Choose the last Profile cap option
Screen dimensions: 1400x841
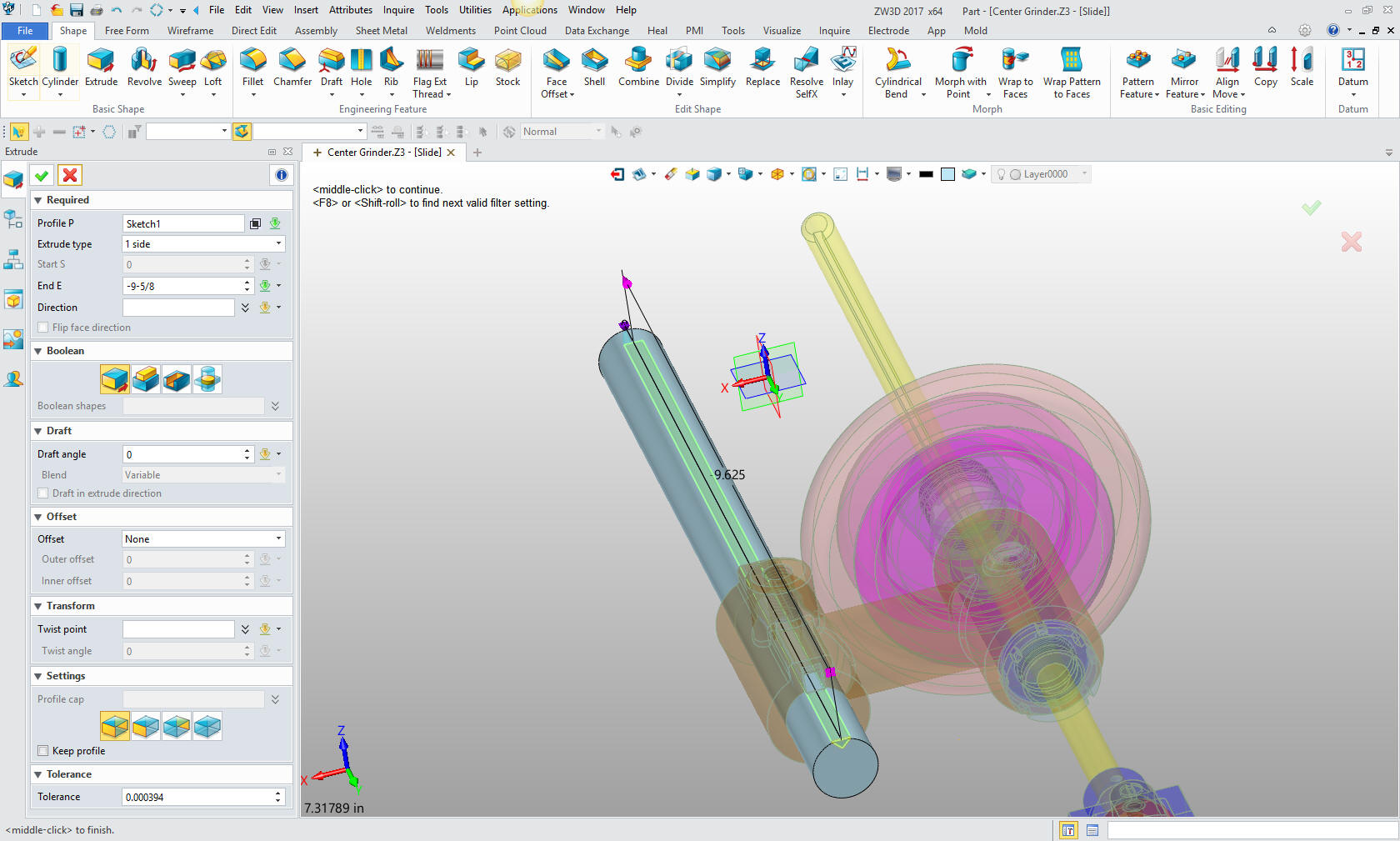pos(207,726)
